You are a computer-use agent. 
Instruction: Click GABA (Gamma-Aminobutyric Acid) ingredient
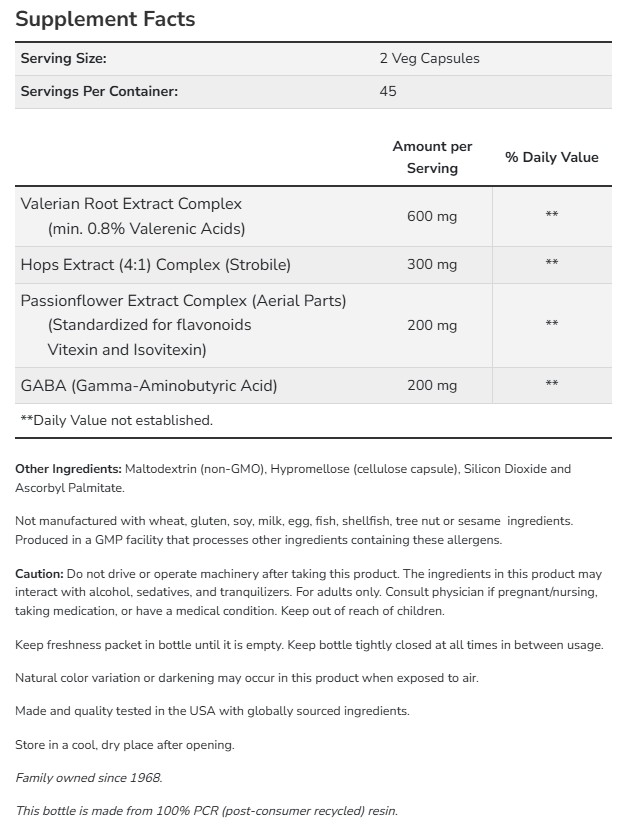149,385
